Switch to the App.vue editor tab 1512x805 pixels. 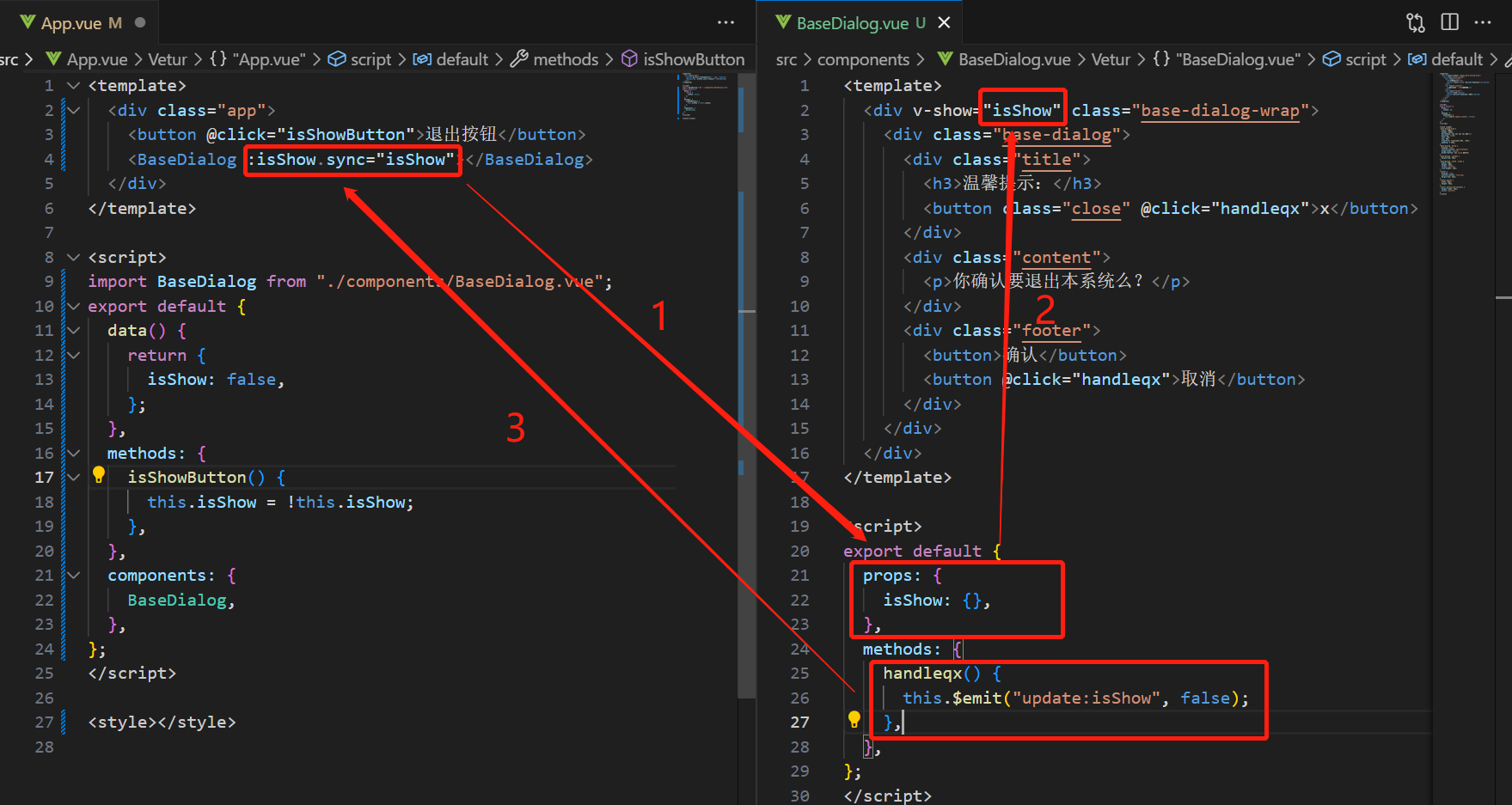(x=82, y=23)
